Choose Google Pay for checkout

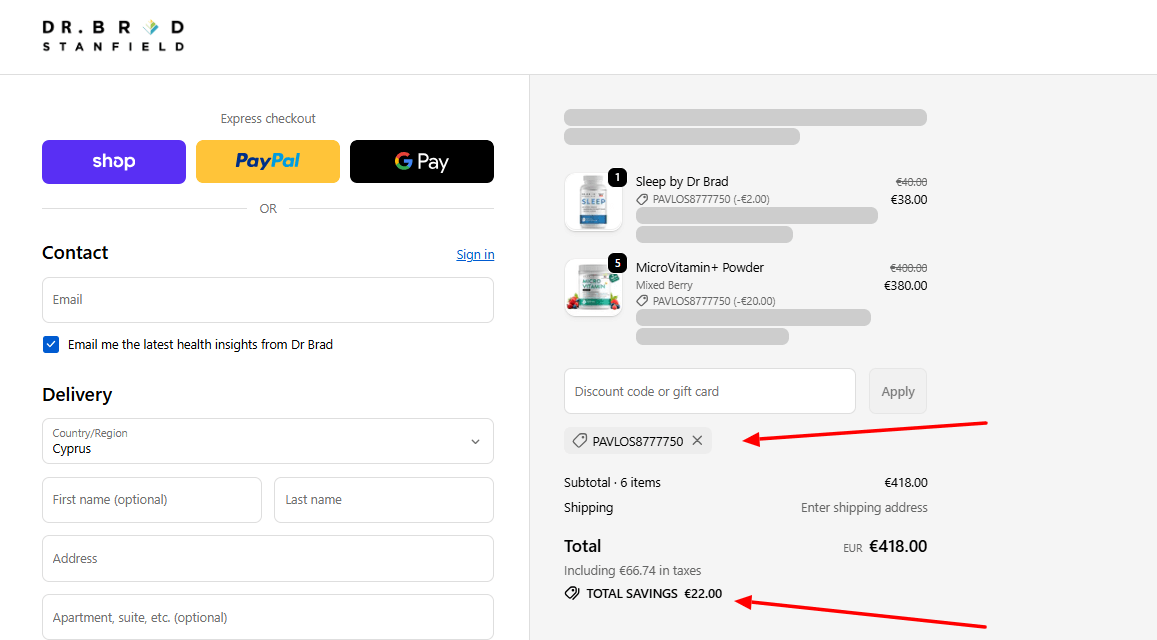click(421, 161)
